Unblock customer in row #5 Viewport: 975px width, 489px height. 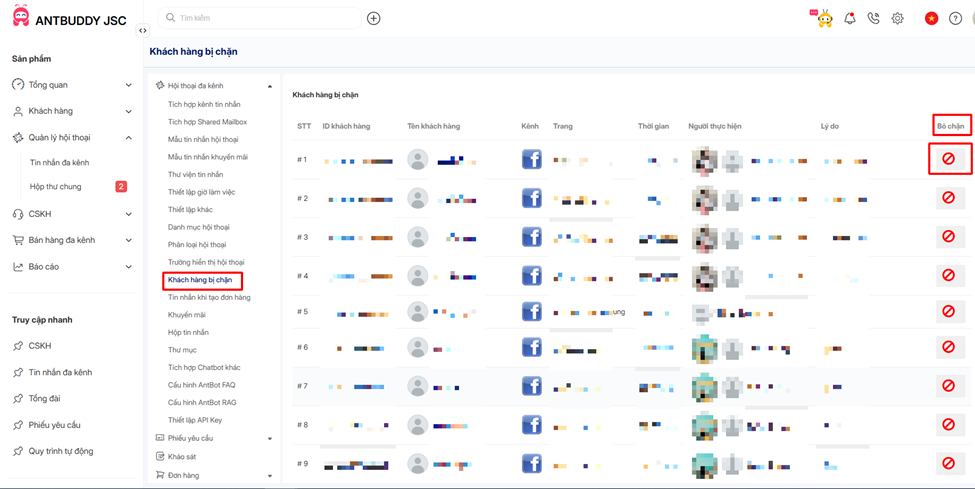click(948, 312)
